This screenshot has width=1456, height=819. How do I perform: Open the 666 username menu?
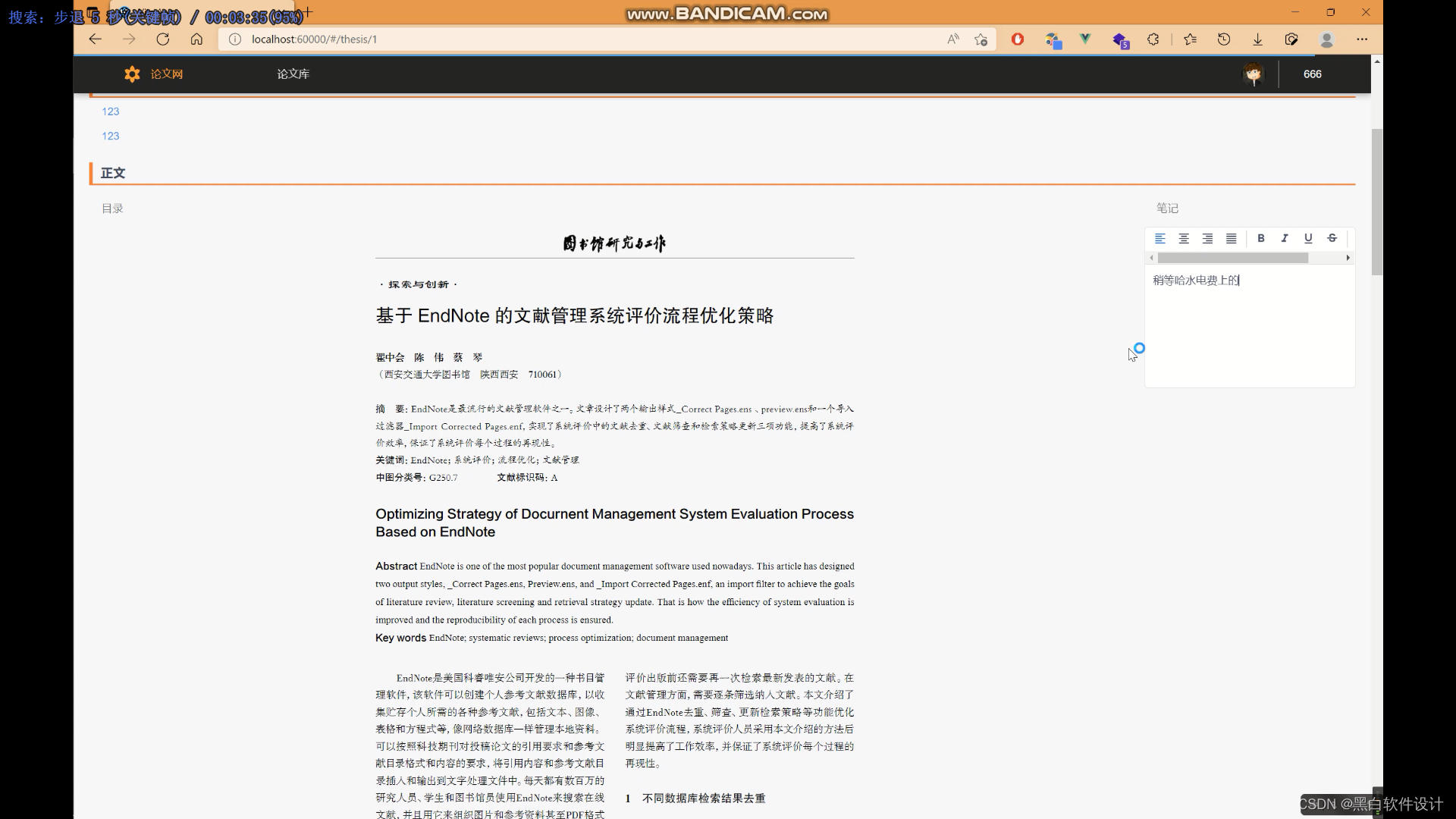coord(1312,74)
